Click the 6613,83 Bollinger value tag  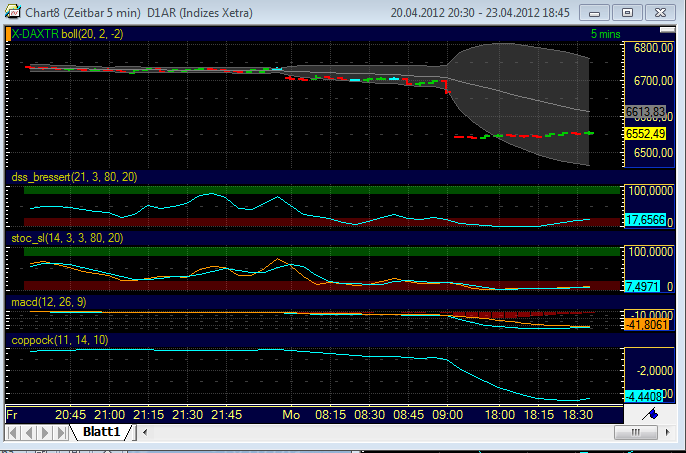click(645, 112)
